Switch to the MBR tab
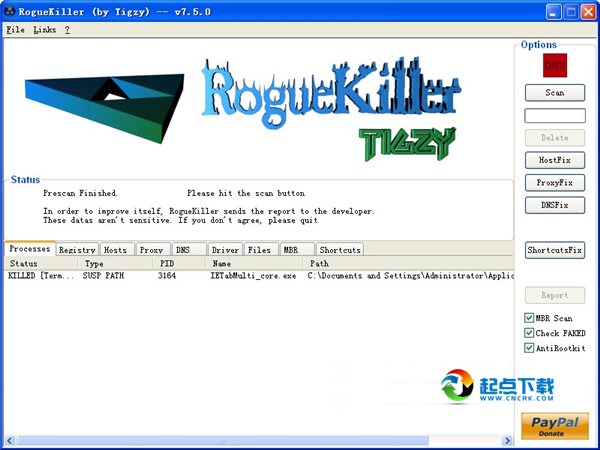 coord(297,250)
